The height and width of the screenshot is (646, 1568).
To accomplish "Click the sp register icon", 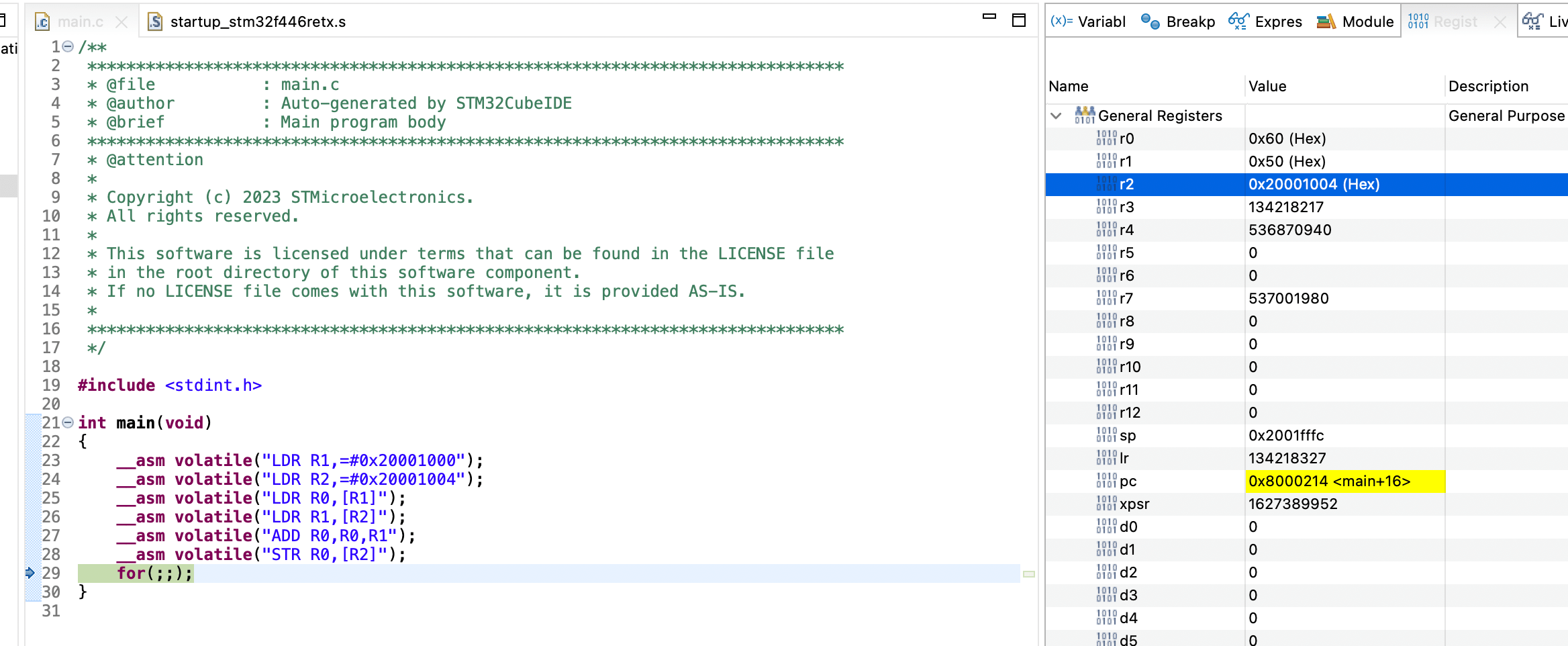I will pos(1107,435).
